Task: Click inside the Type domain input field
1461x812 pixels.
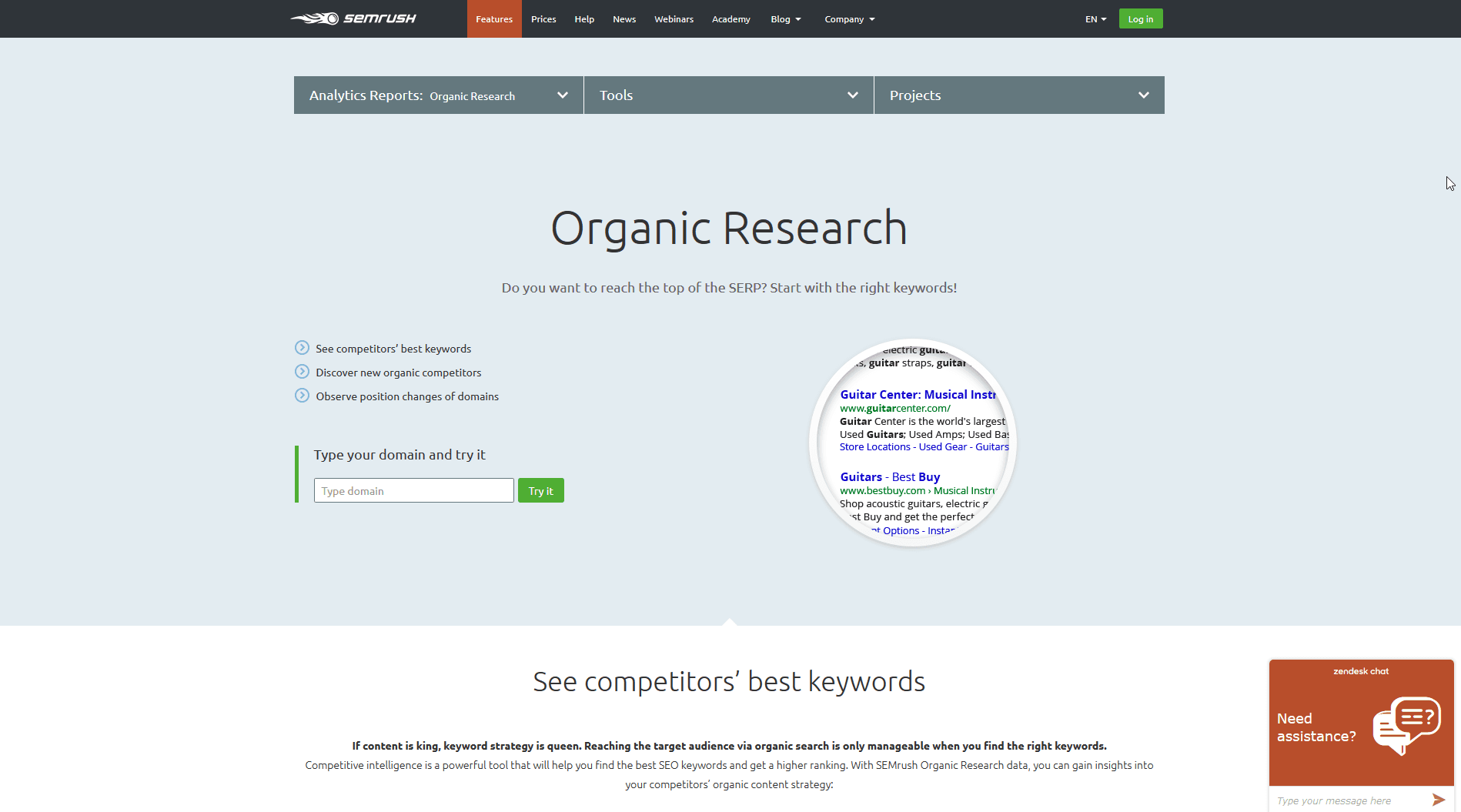Action: pos(413,490)
